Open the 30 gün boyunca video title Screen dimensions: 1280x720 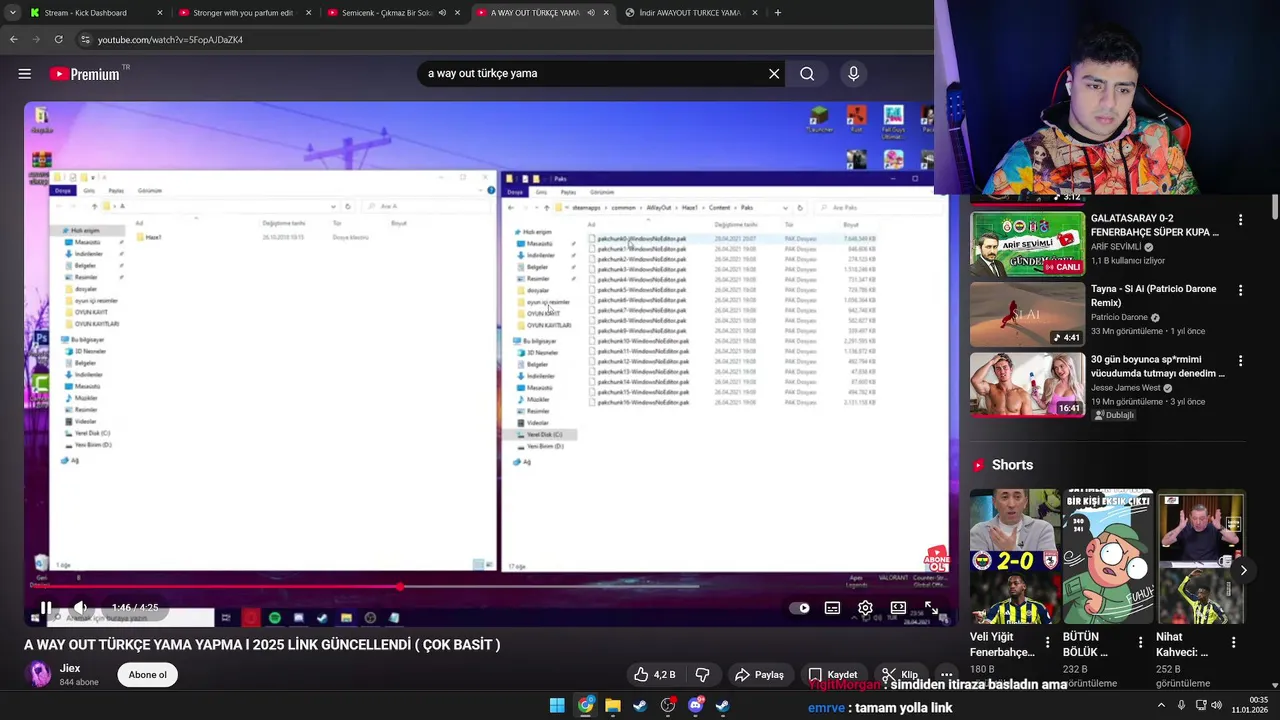pos(1158,366)
